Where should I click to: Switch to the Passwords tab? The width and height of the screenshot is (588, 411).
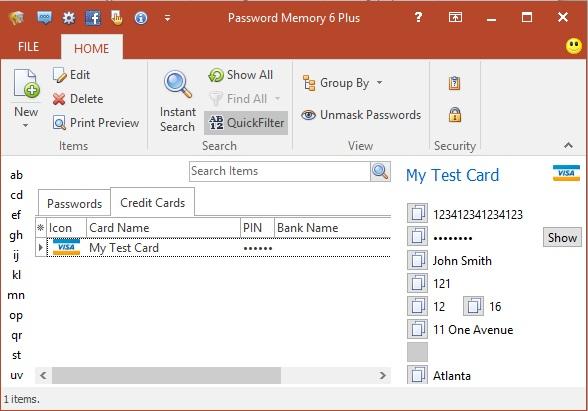point(74,204)
